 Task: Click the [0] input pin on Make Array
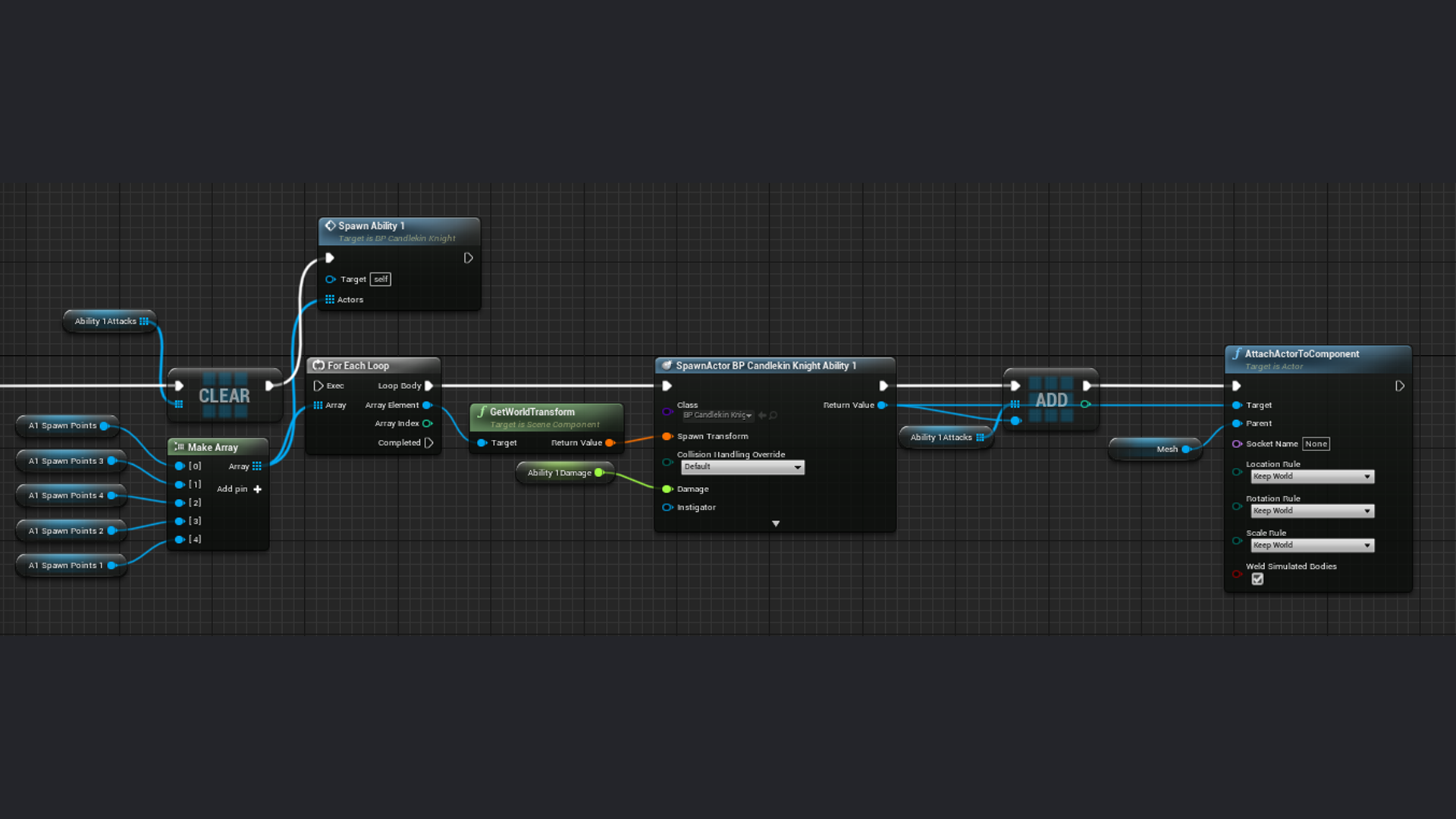click(x=180, y=466)
